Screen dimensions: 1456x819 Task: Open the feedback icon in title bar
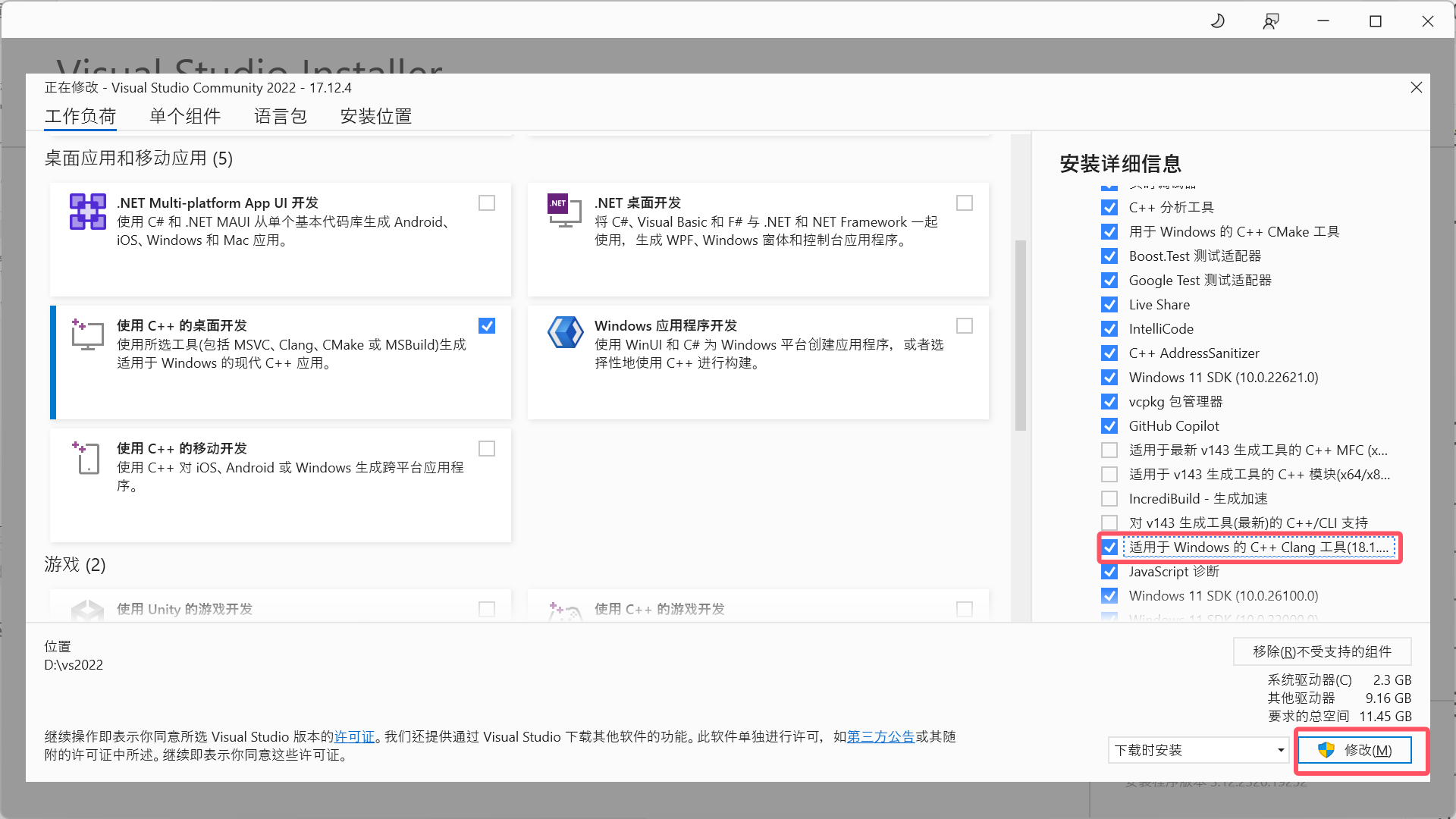point(1271,20)
